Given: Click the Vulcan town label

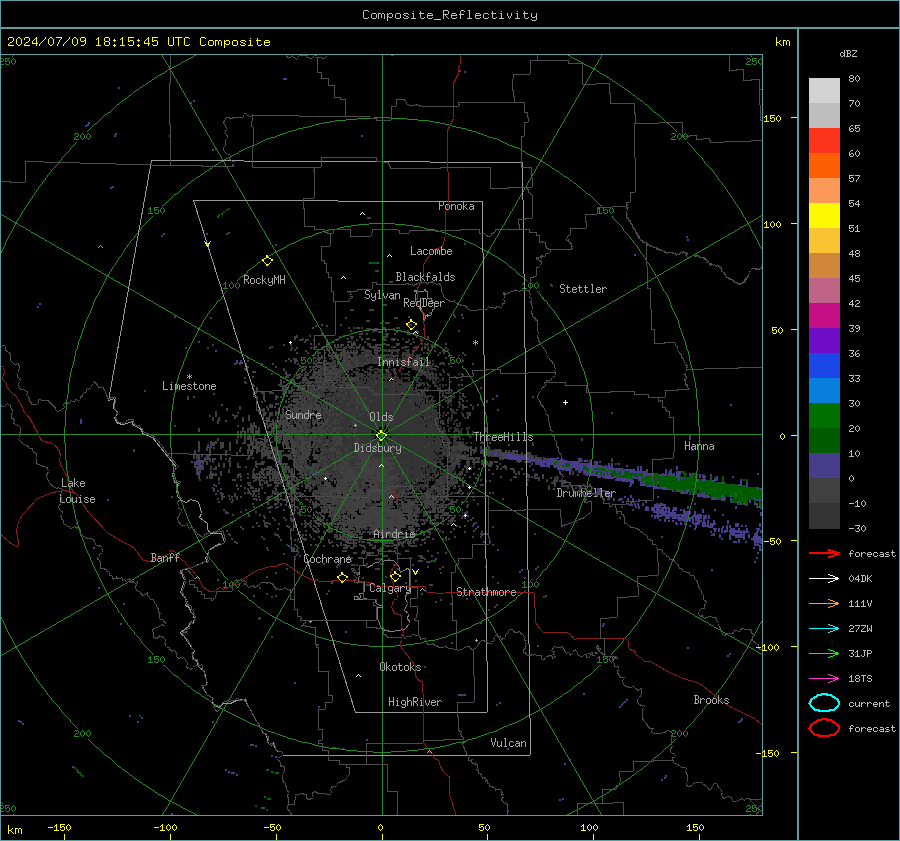Looking at the screenshot, I should 508,743.
